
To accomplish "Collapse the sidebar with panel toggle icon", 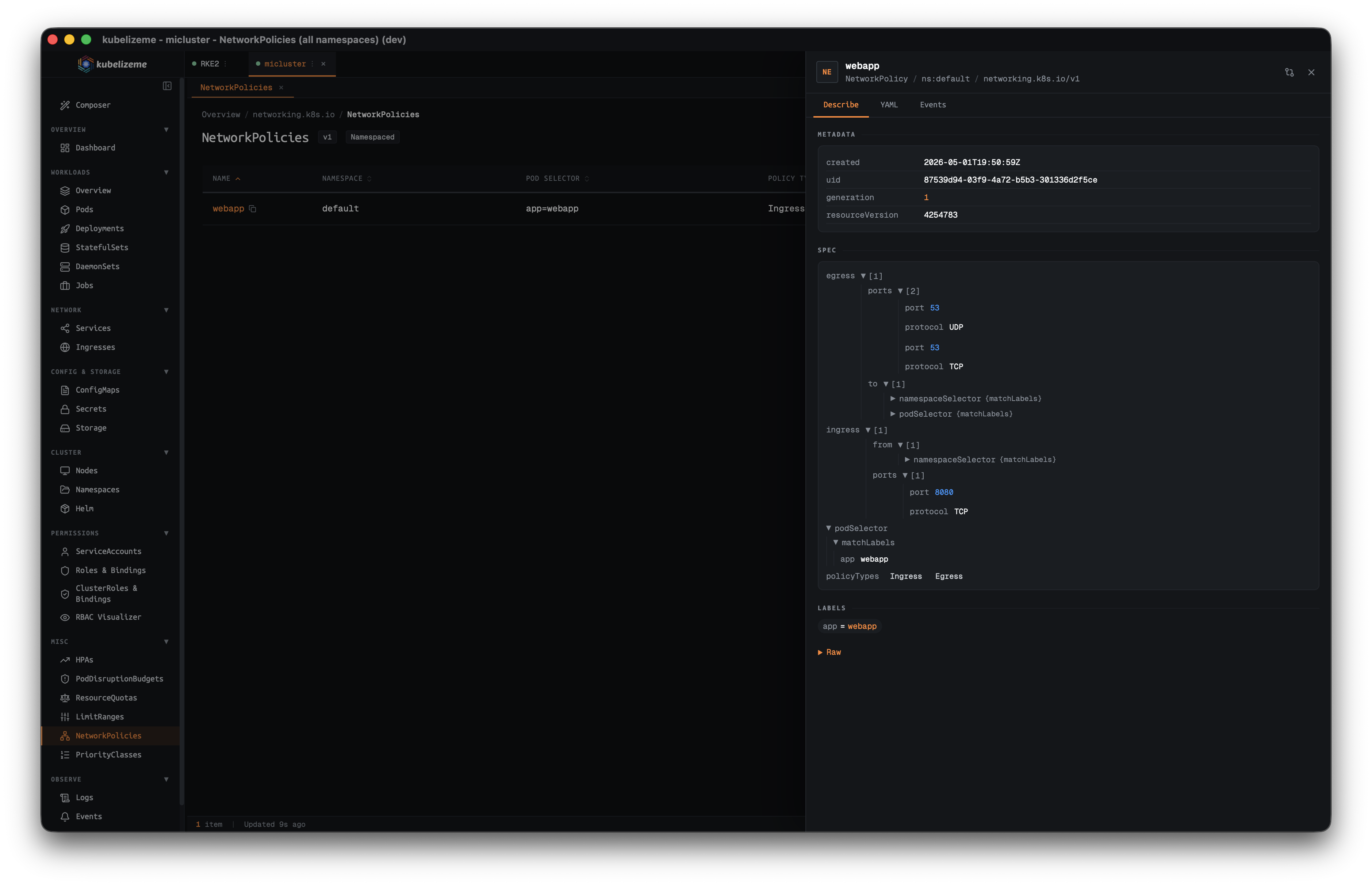I will pos(167,86).
